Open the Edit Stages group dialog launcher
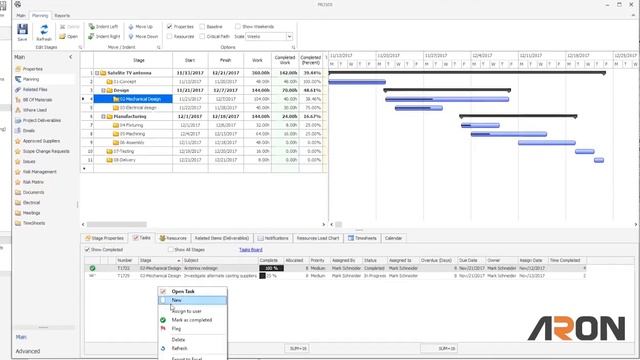Image resolution: width=640 pixels, height=360 pixels. coord(80,47)
